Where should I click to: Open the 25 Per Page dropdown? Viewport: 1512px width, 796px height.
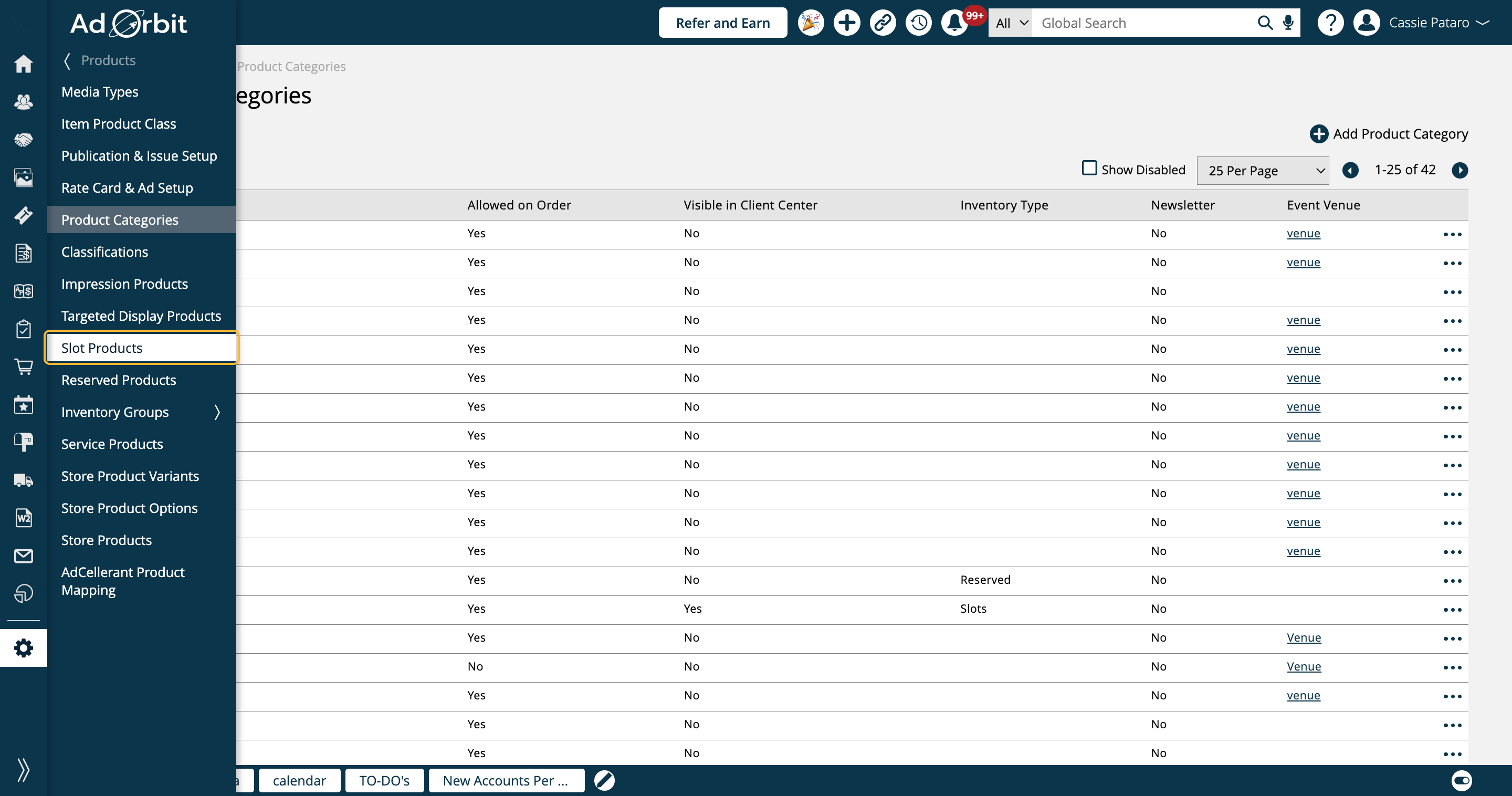click(1262, 171)
